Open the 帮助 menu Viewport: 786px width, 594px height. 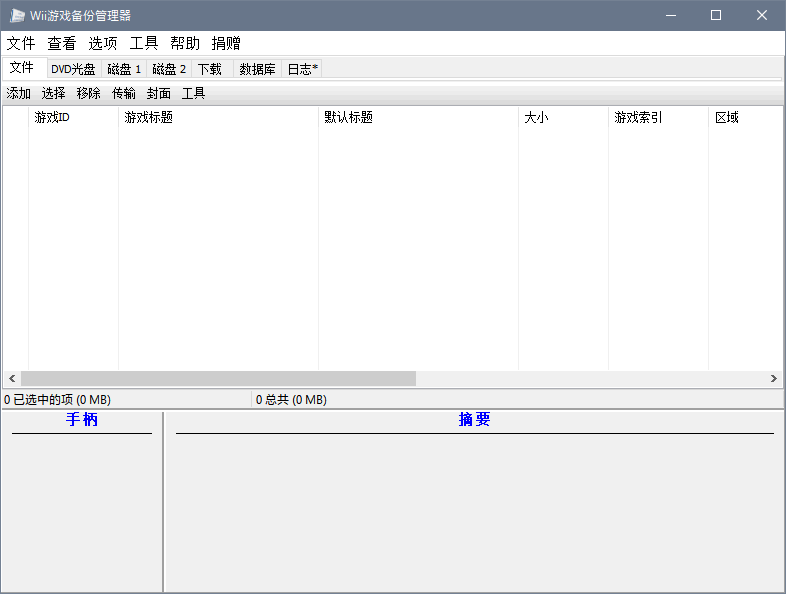185,43
